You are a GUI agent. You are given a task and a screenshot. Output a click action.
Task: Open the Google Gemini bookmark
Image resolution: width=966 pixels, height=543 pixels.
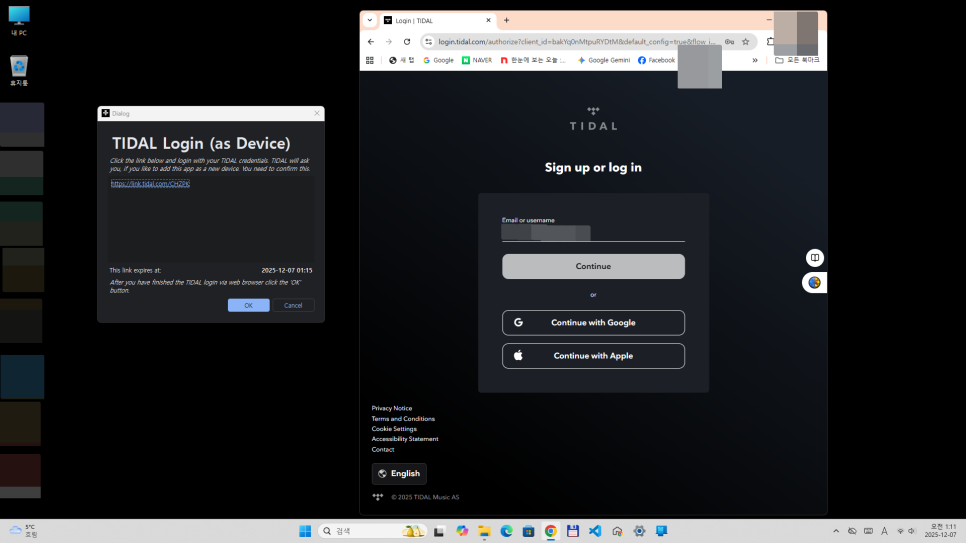604,60
